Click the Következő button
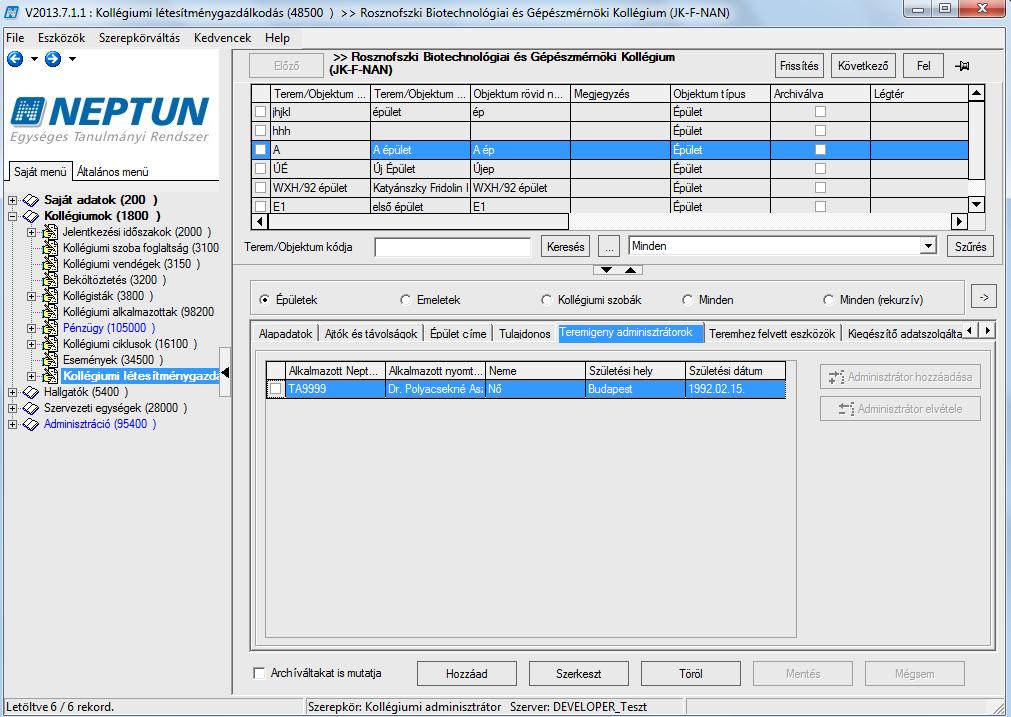The image size is (1011, 717). pyautogui.click(x=863, y=66)
